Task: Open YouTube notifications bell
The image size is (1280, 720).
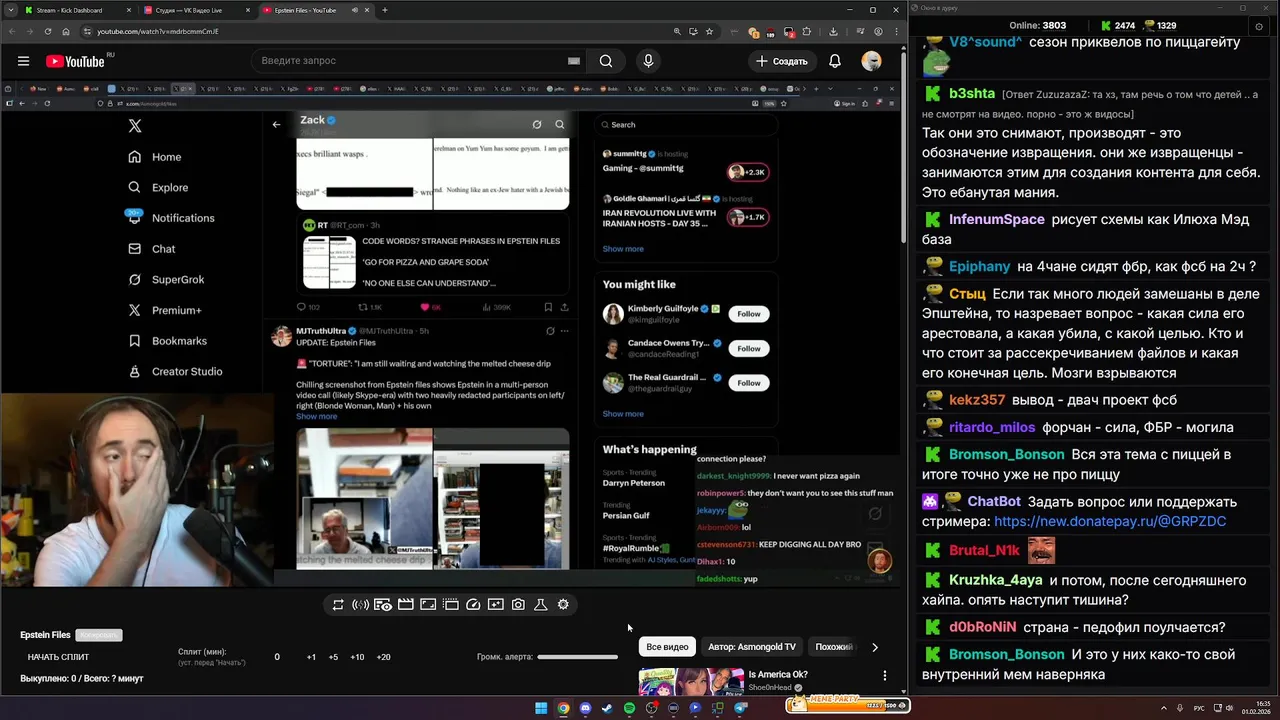Action: click(x=834, y=61)
